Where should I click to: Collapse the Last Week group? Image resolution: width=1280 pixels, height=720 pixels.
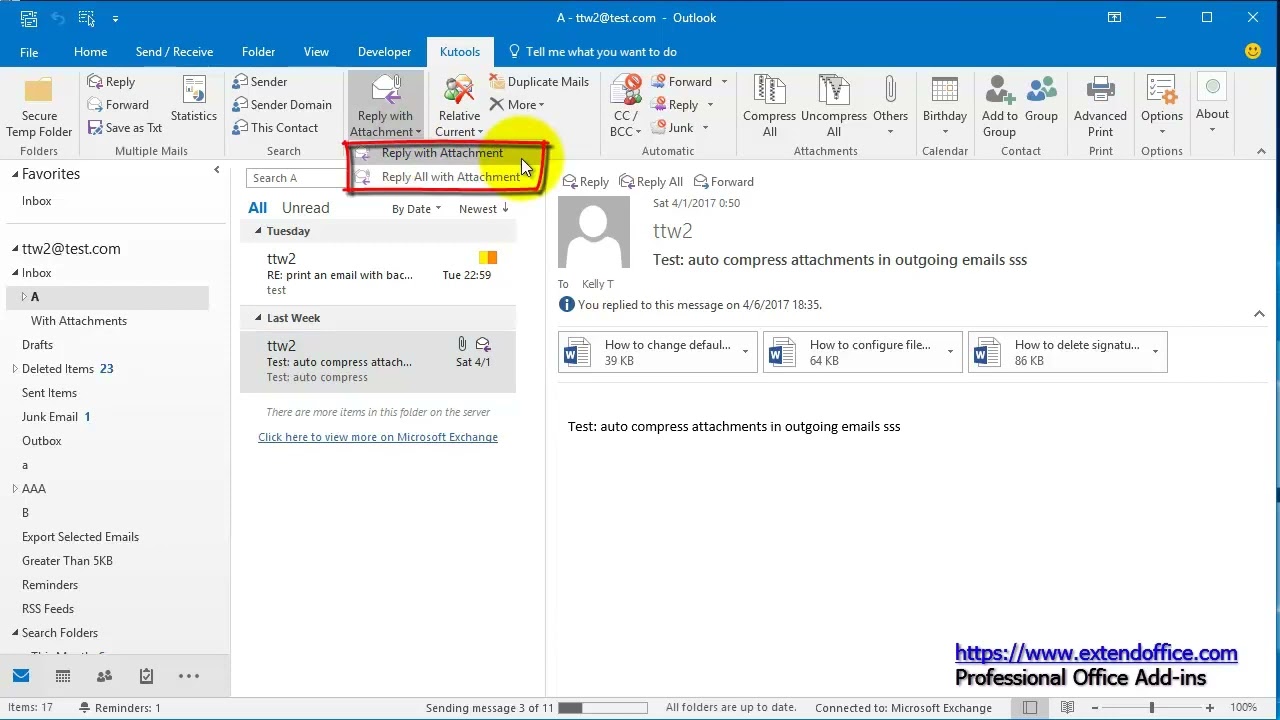point(258,318)
